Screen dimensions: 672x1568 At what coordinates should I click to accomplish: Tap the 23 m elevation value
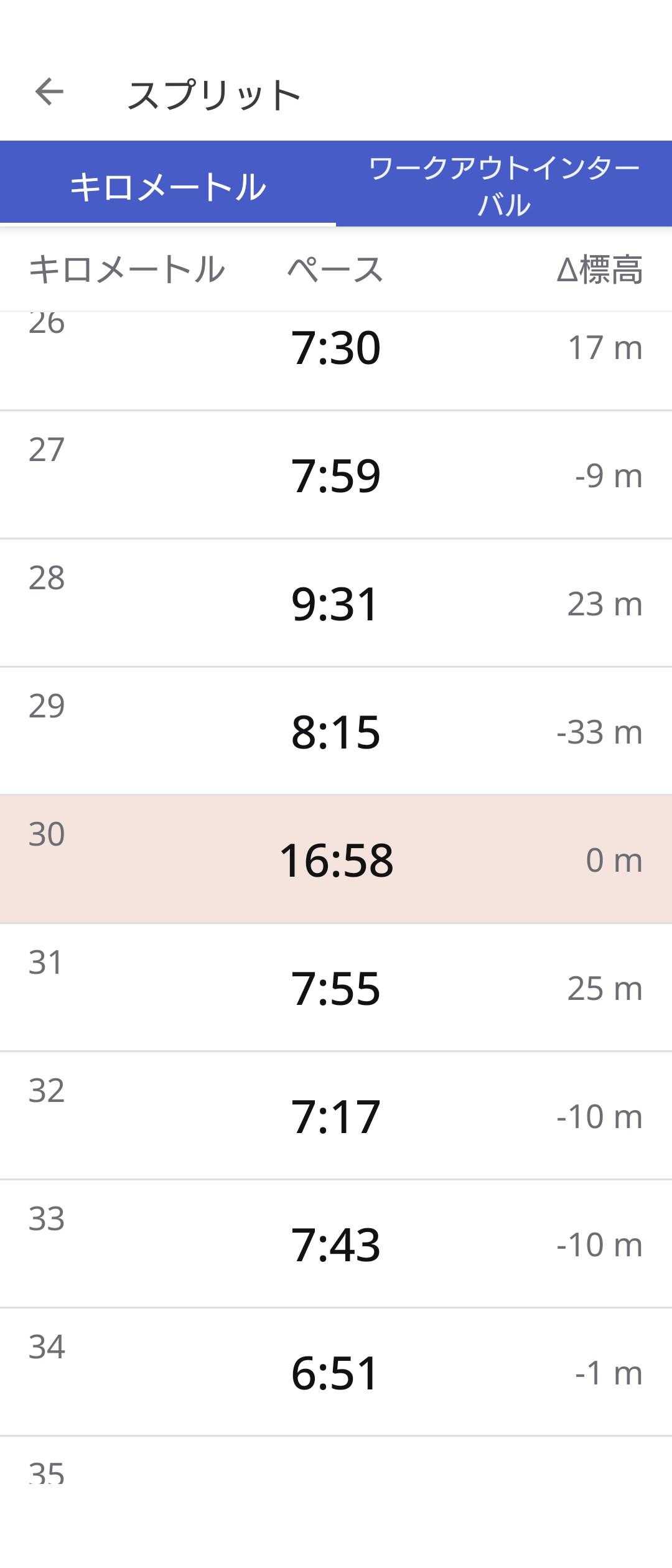click(604, 604)
